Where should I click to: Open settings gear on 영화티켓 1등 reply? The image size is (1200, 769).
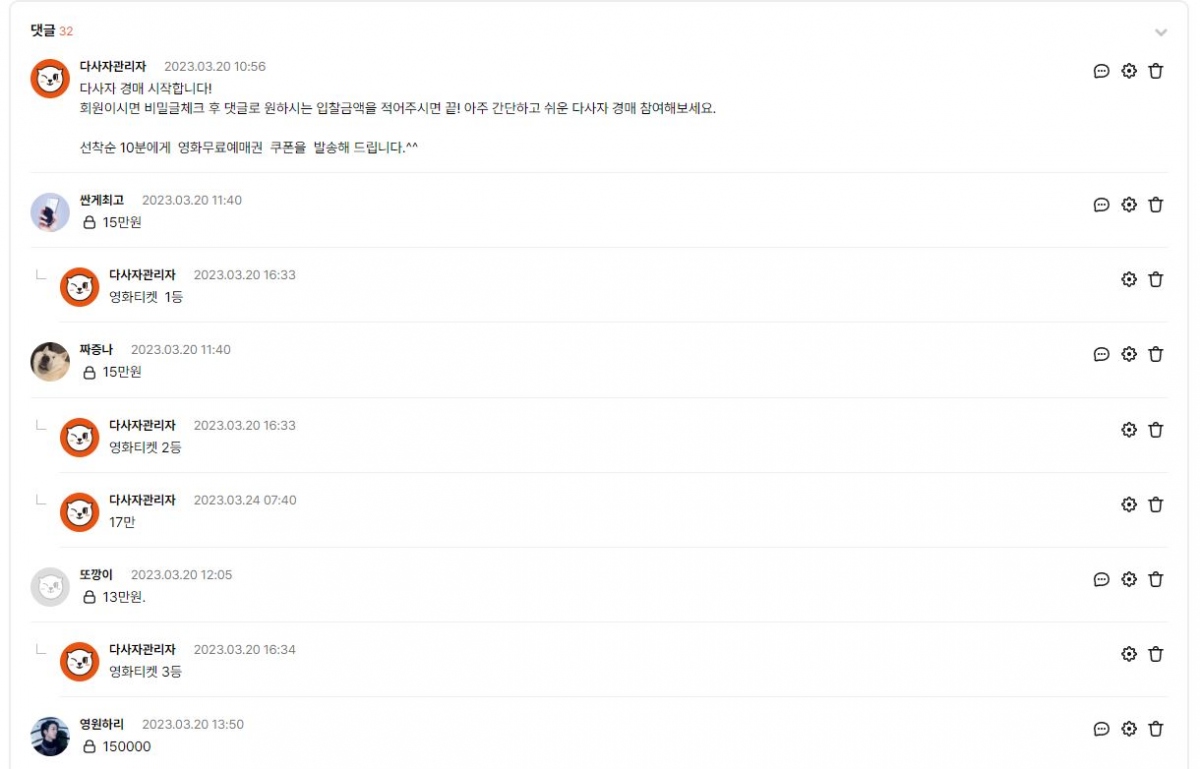1129,280
